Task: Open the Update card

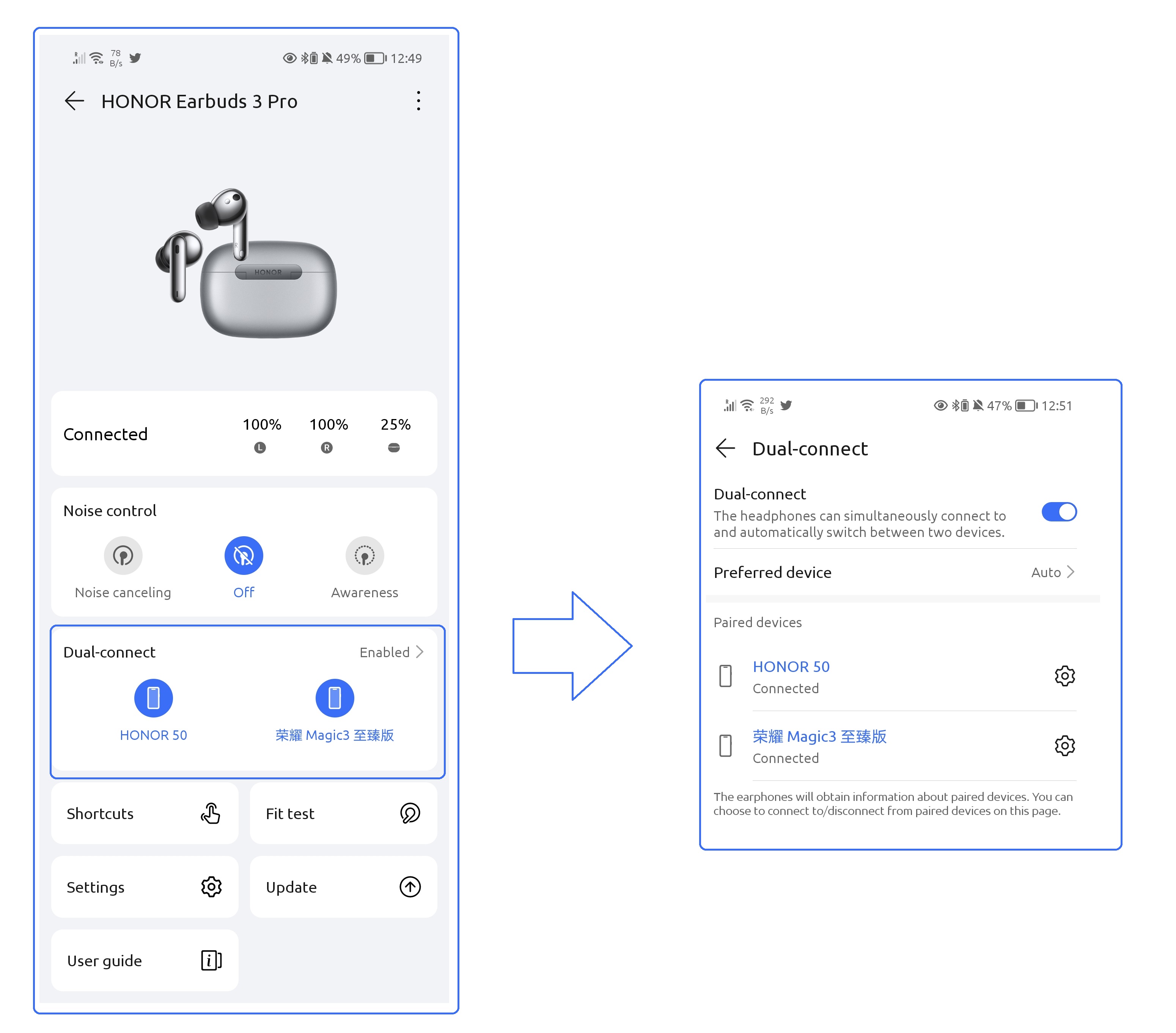Action: tap(343, 887)
